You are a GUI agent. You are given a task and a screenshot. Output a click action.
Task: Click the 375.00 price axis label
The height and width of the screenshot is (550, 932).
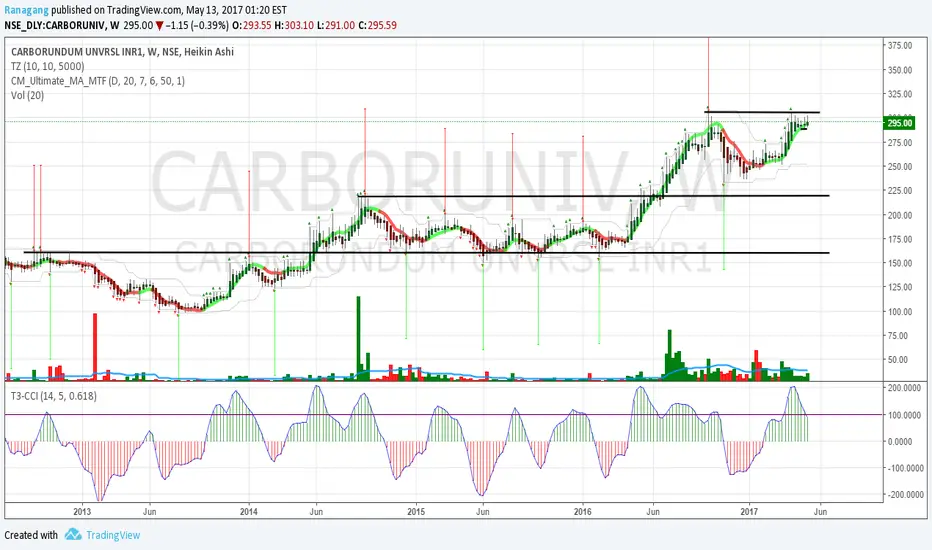[900, 46]
